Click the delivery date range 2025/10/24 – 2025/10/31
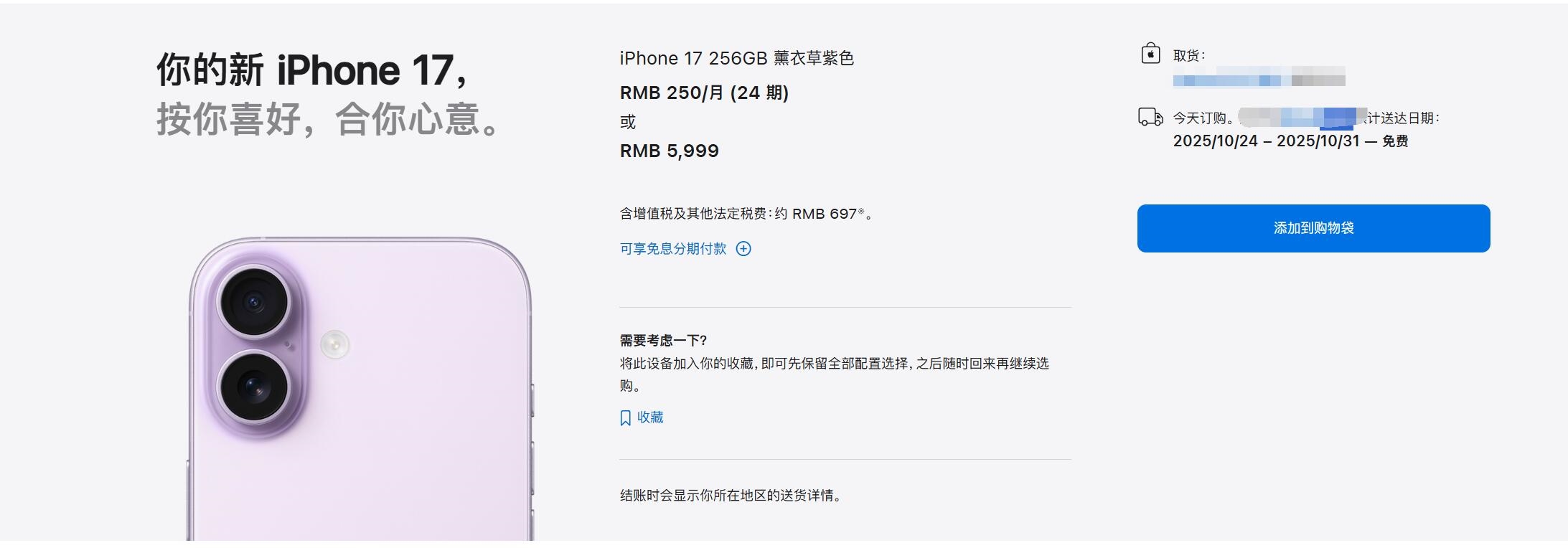 1266,141
